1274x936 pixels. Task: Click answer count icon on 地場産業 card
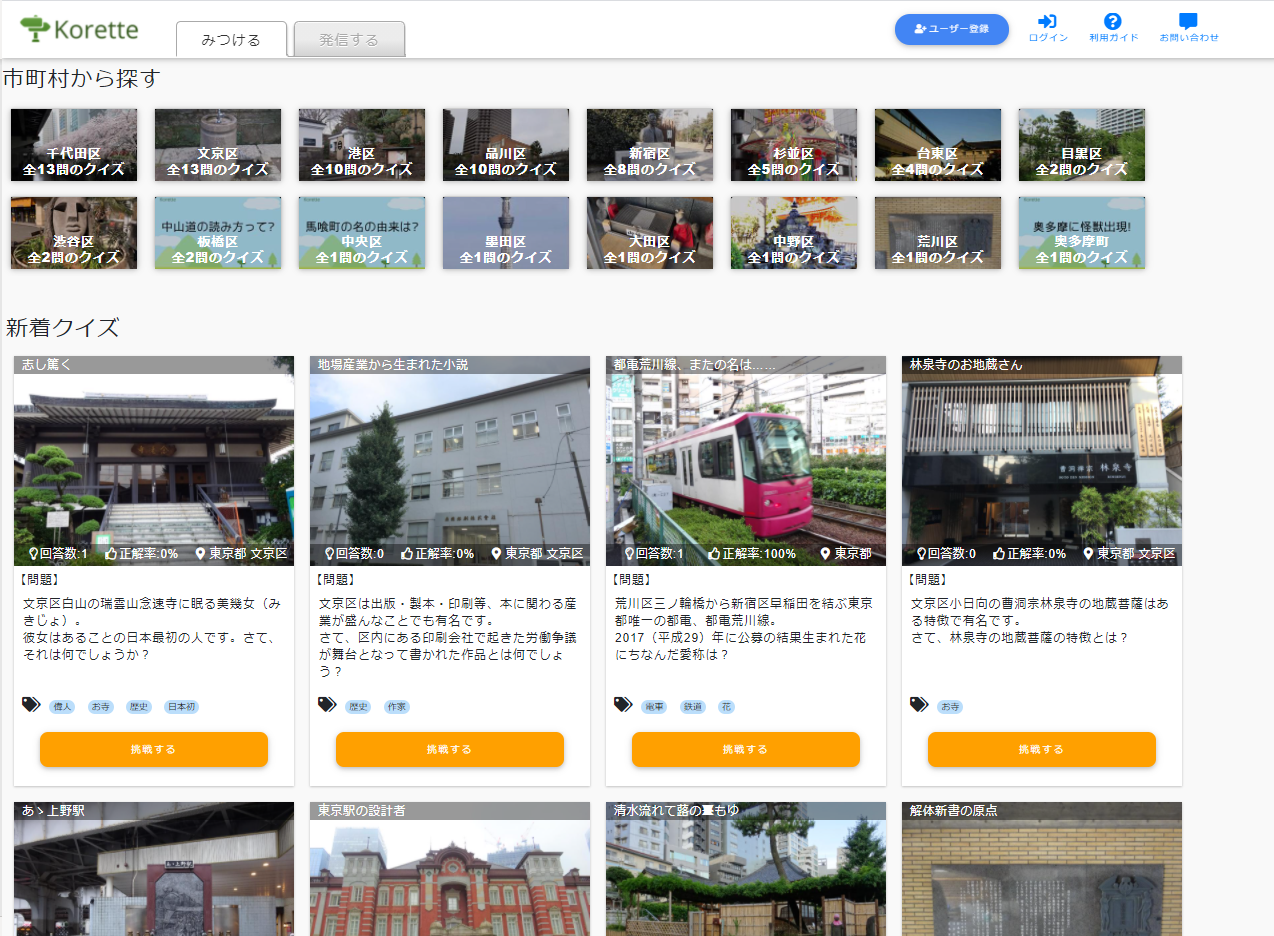[329, 553]
